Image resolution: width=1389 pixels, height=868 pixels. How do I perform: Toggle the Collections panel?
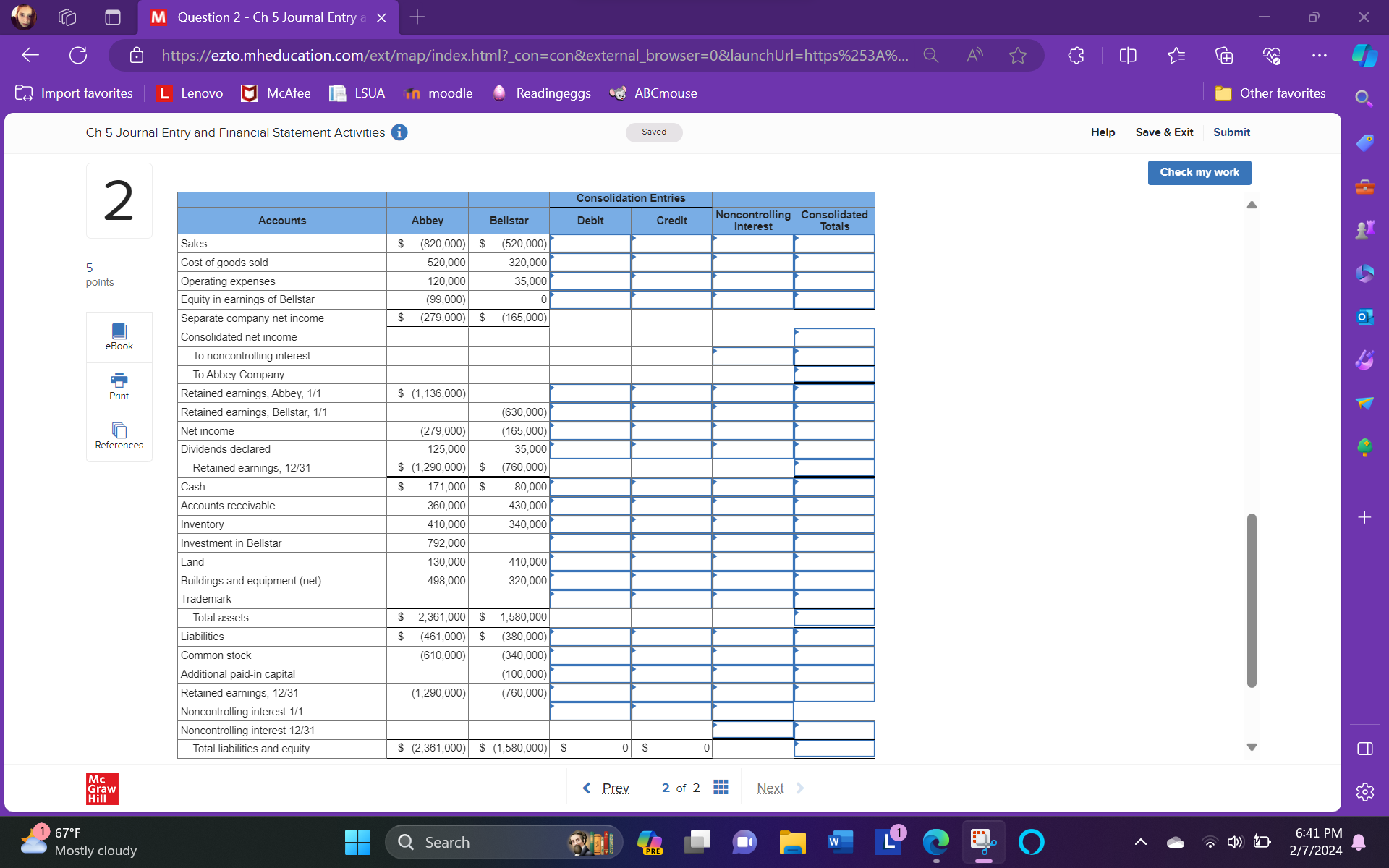(1224, 55)
